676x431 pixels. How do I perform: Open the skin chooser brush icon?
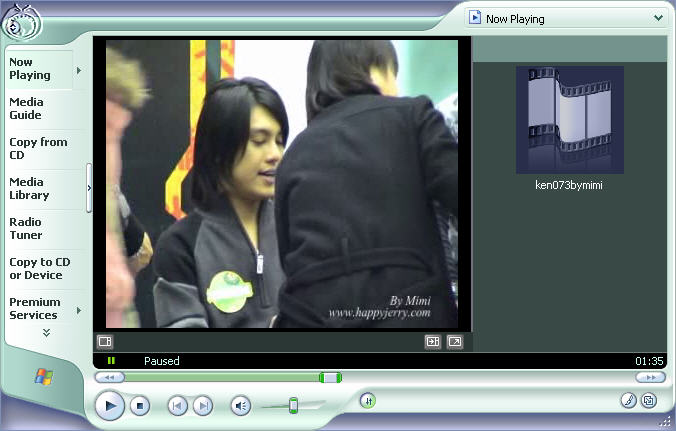(629, 400)
